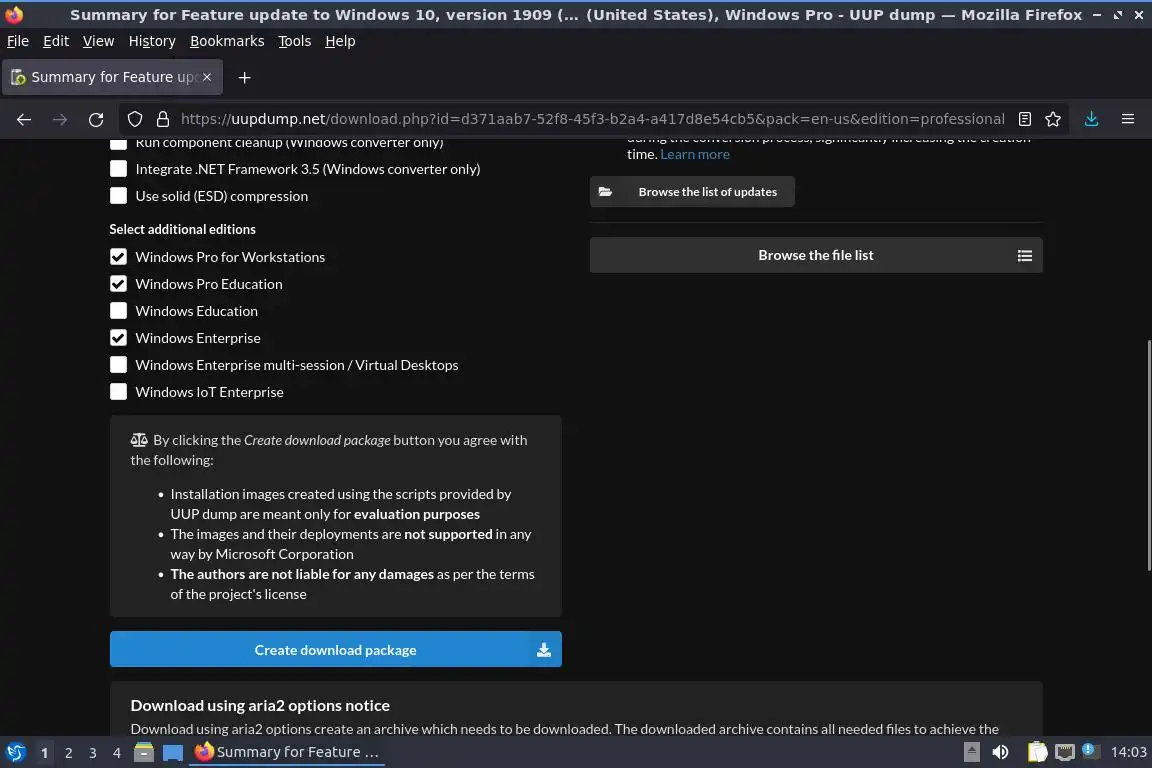Open Firefox downloads panel
The image size is (1152, 768).
point(1091,119)
